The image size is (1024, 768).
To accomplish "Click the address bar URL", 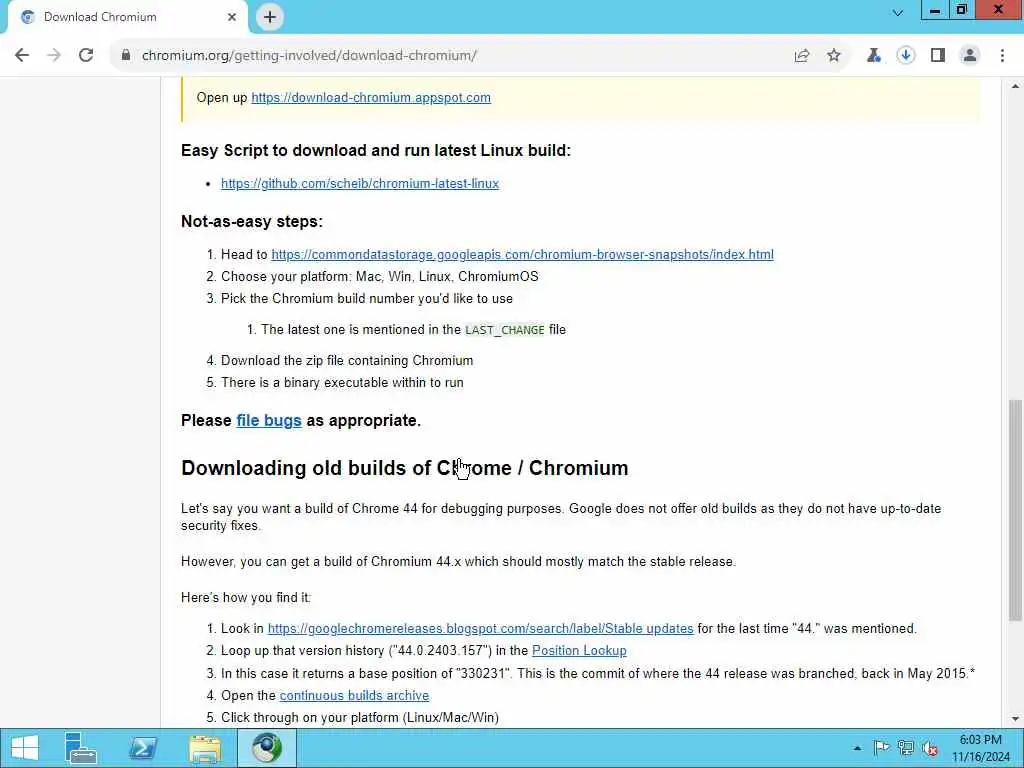I will (310, 56).
